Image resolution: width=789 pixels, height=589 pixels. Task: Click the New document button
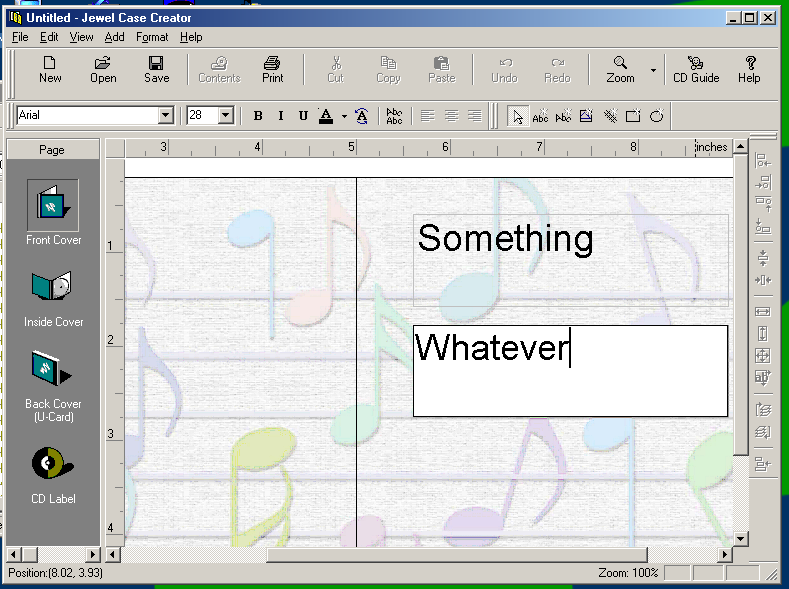[x=50, y=69]
